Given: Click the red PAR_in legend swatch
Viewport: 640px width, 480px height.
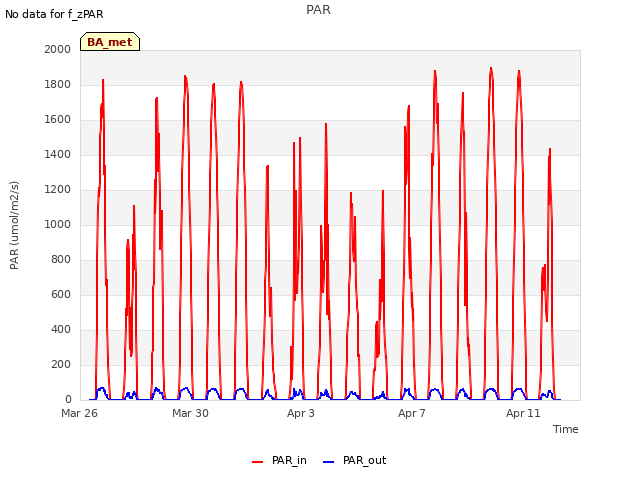Looking at the screenshot, I should [x=258, y=462].
